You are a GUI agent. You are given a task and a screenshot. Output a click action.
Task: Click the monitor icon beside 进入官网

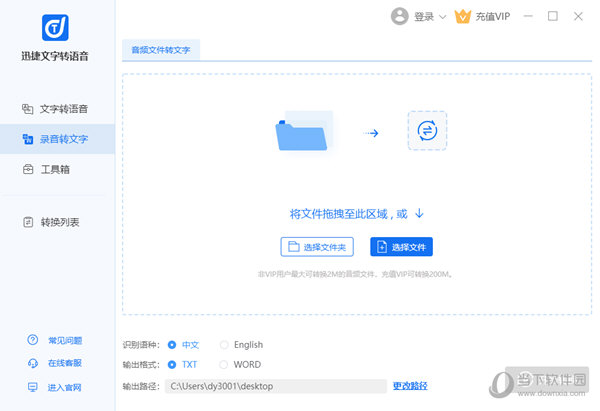point(33,387)
